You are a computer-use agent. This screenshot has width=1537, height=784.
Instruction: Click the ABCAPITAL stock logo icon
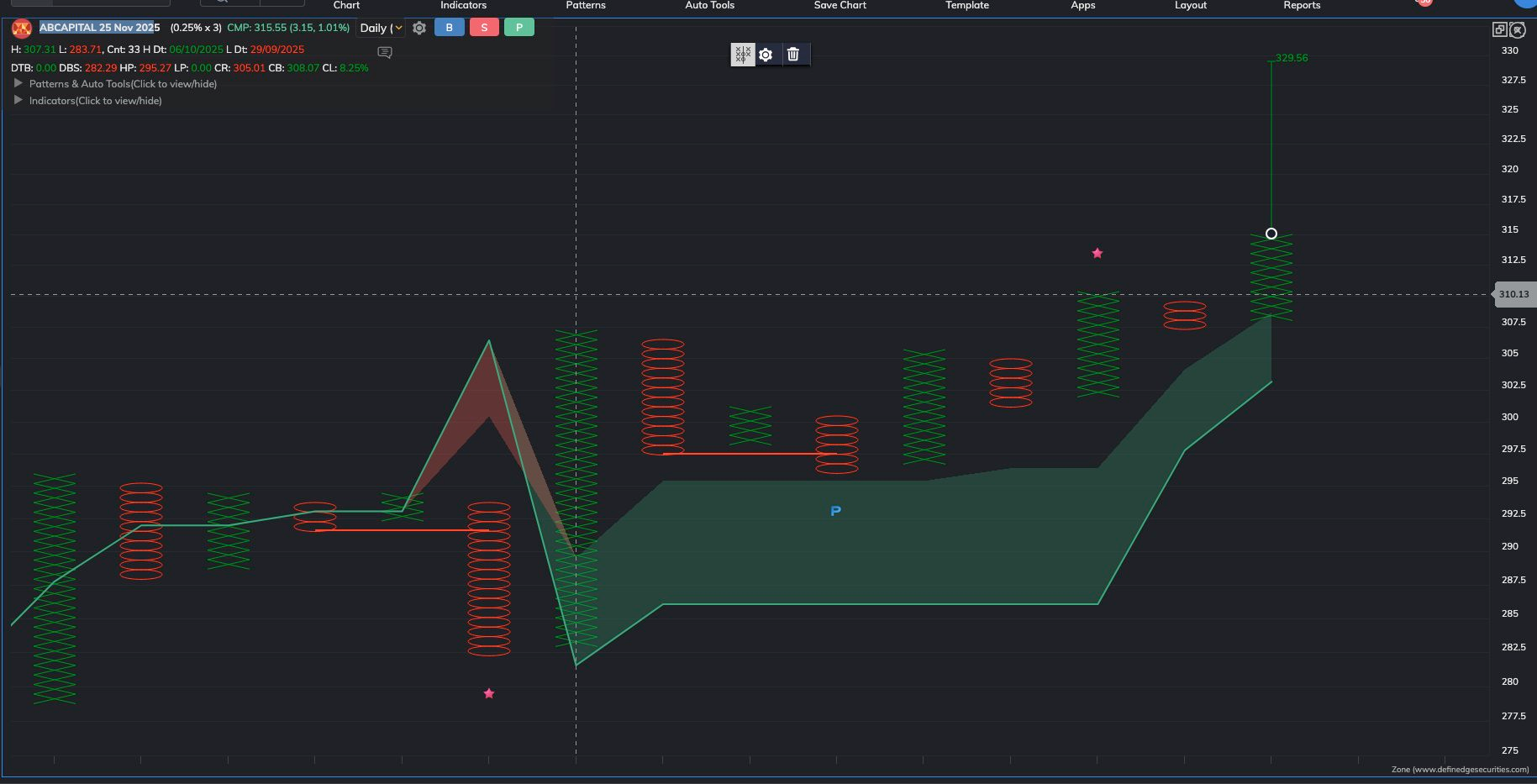(22, 29)
